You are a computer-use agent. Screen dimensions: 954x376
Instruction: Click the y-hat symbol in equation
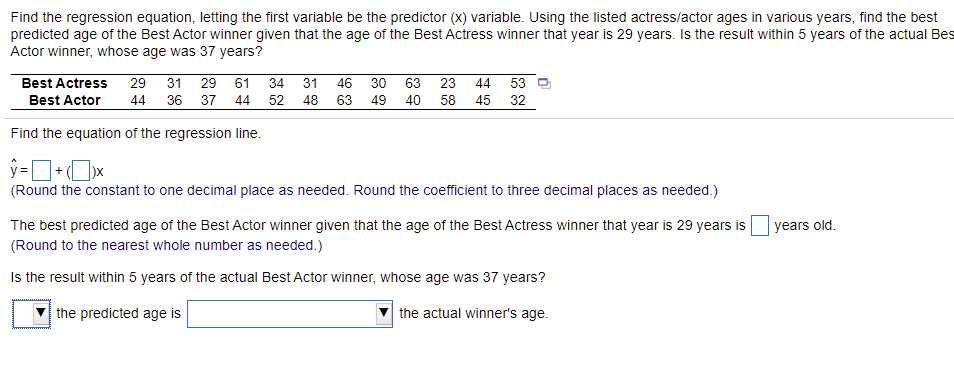pos(15,169)
